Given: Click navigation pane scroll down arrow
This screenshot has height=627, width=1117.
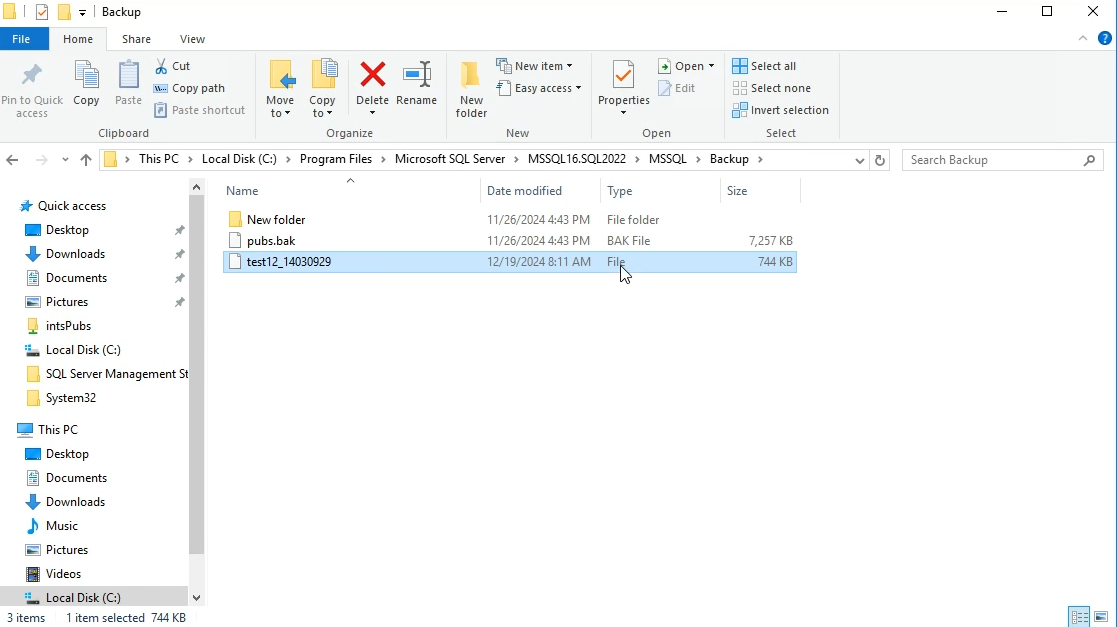Looking at the screenshot, I should (197, 598).
